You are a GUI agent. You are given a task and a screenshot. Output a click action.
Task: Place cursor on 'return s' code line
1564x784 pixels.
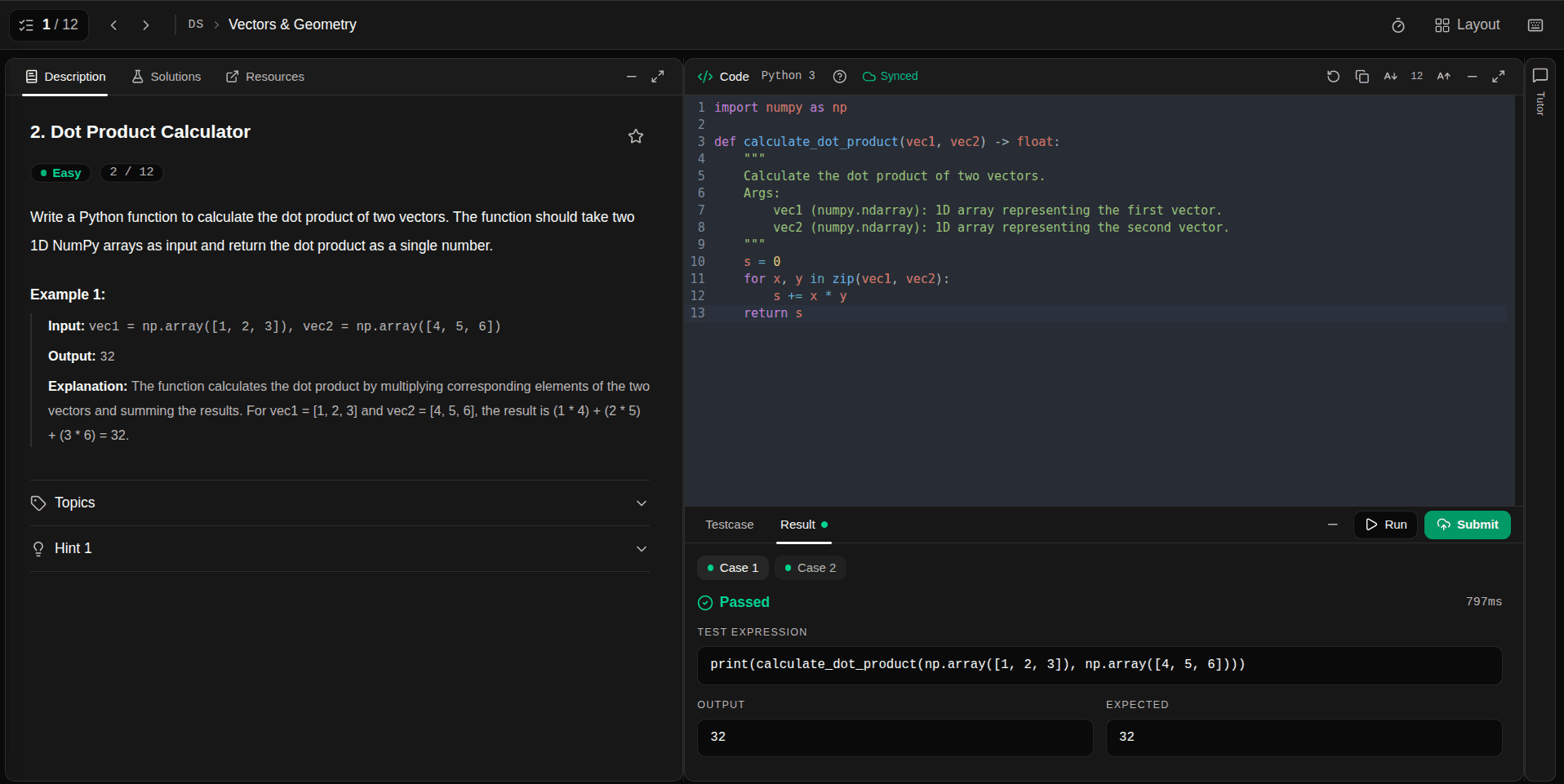pos(773,313)
